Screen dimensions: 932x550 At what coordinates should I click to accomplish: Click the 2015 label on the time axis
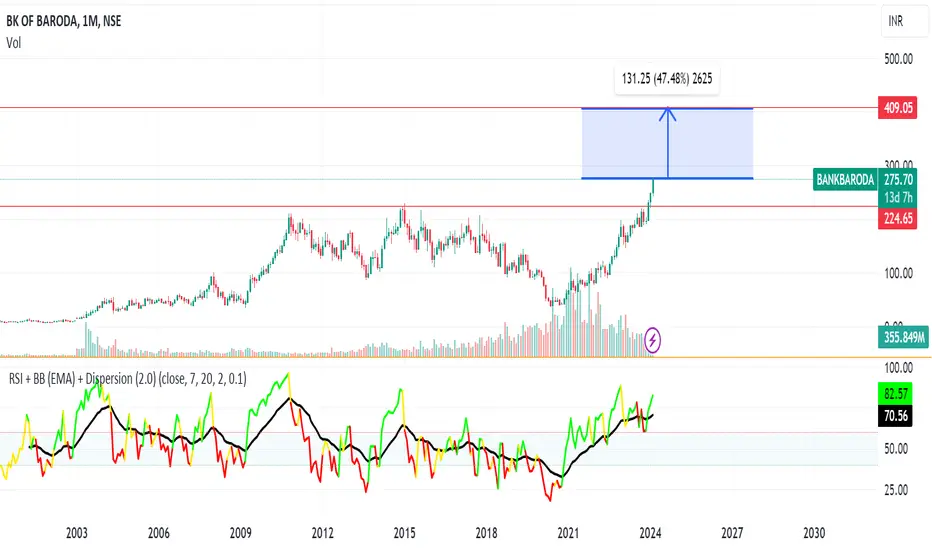[405, 533]
